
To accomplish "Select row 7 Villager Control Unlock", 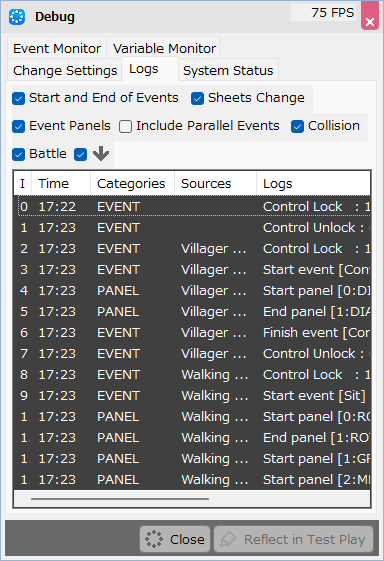I will 192,353.
